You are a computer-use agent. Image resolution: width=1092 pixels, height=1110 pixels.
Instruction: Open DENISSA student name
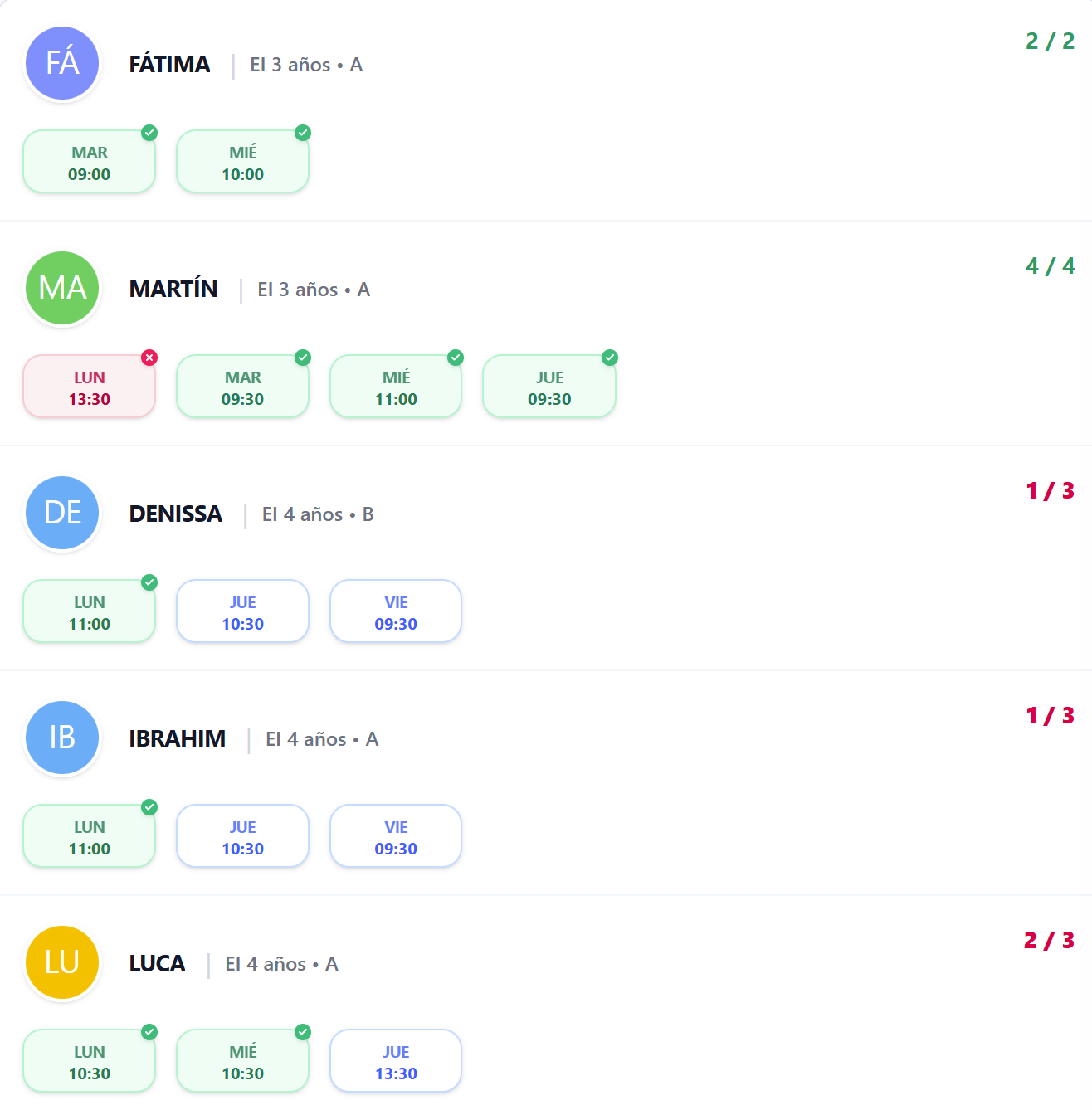click(176, 514)
